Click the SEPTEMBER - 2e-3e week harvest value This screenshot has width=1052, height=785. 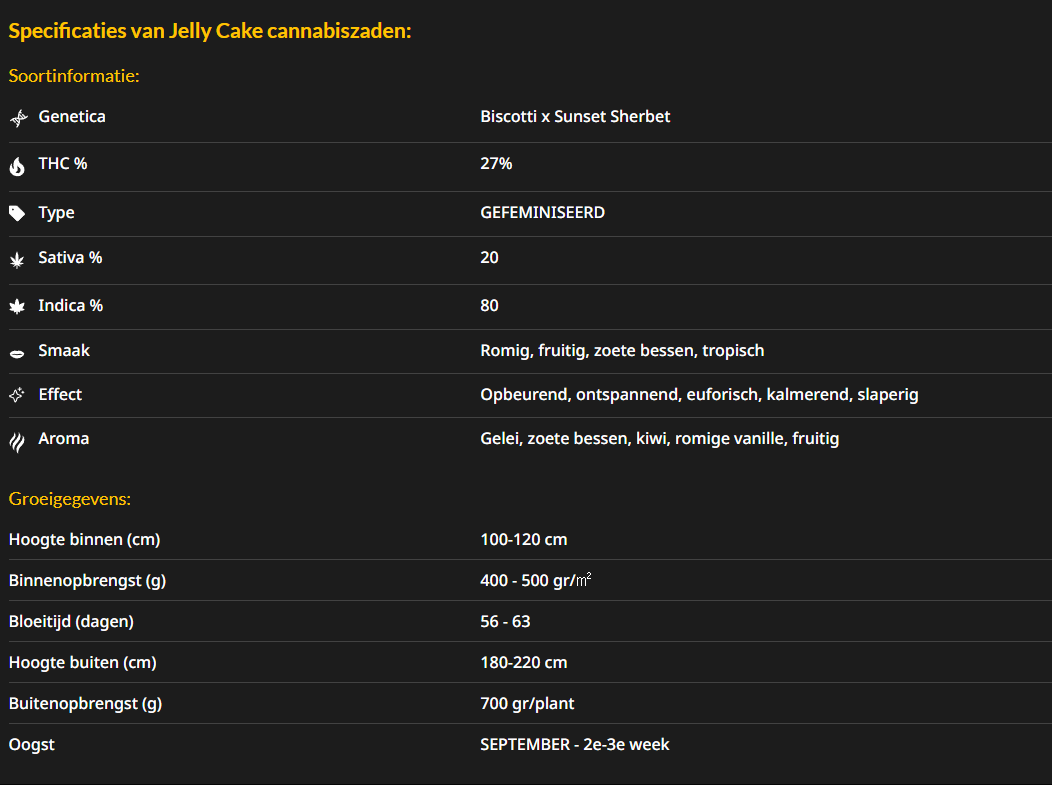tap(574, 745)
